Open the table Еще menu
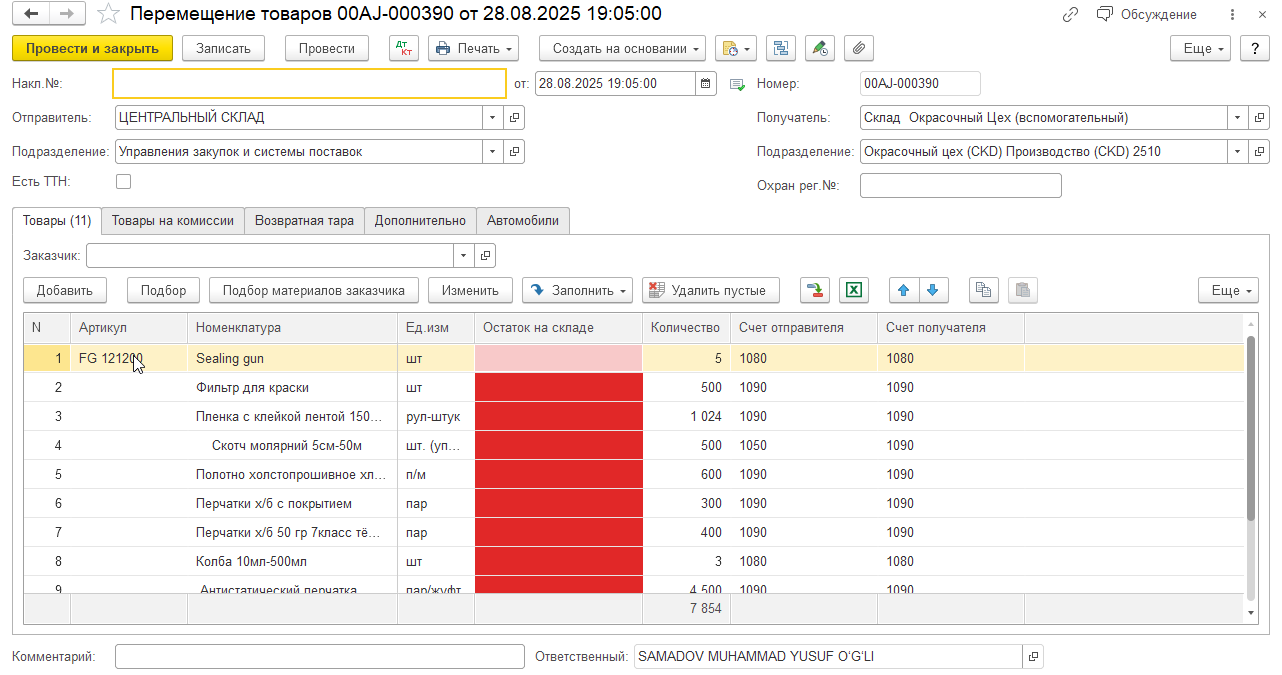 (1229, 290)
